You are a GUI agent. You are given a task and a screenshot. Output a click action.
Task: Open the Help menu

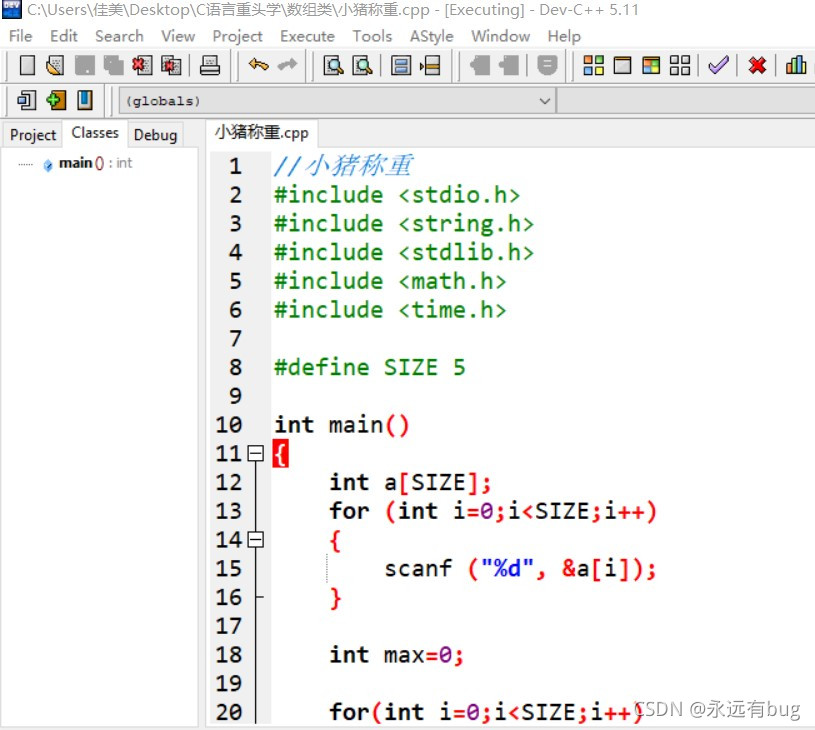click(x=564, y=36)
